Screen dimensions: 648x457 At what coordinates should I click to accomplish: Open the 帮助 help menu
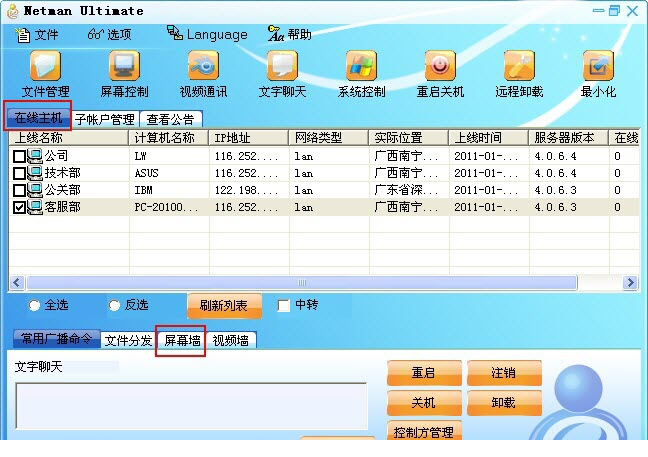[289, 34]
